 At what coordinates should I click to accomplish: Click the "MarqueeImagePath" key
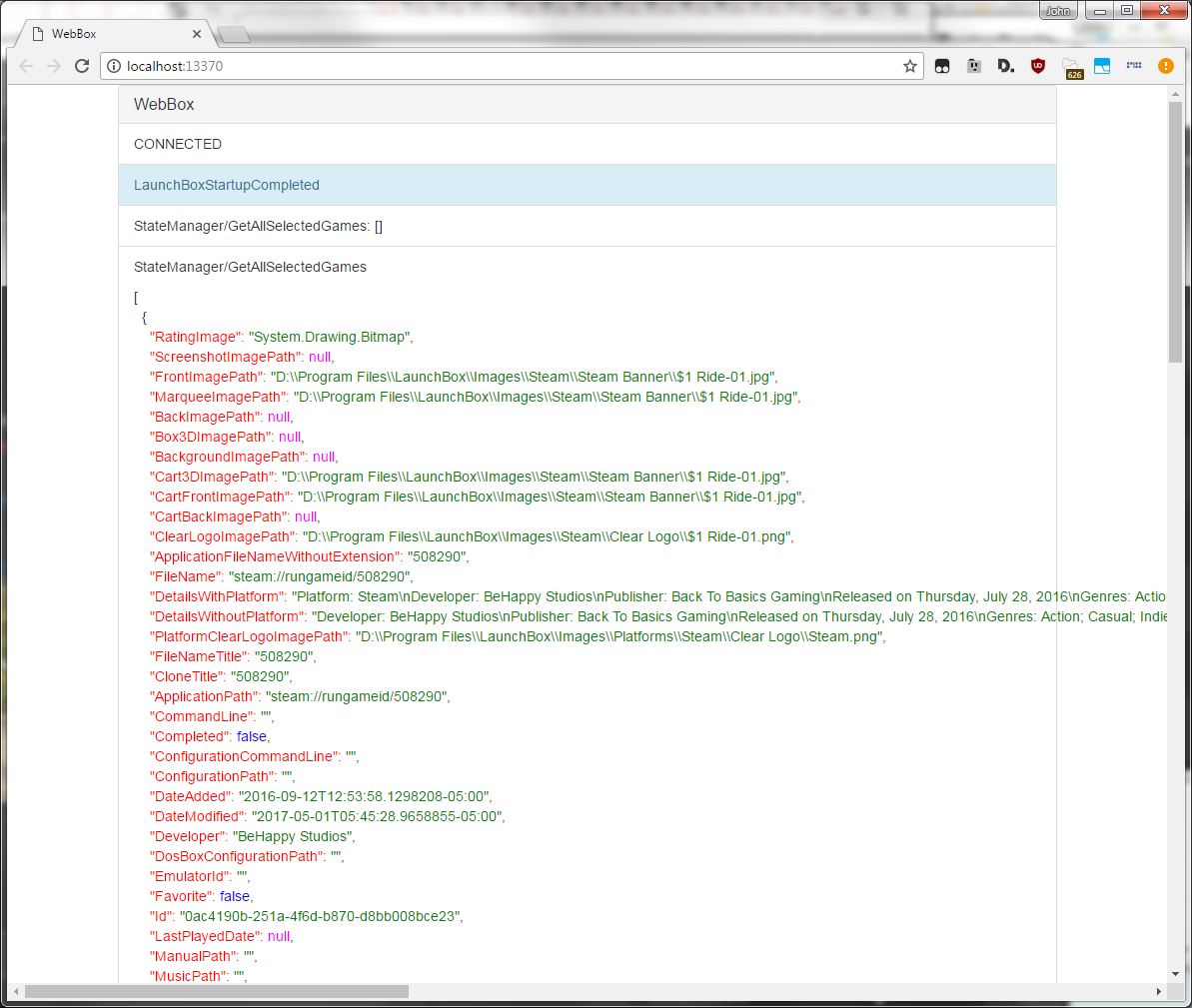tap(219, 396)
